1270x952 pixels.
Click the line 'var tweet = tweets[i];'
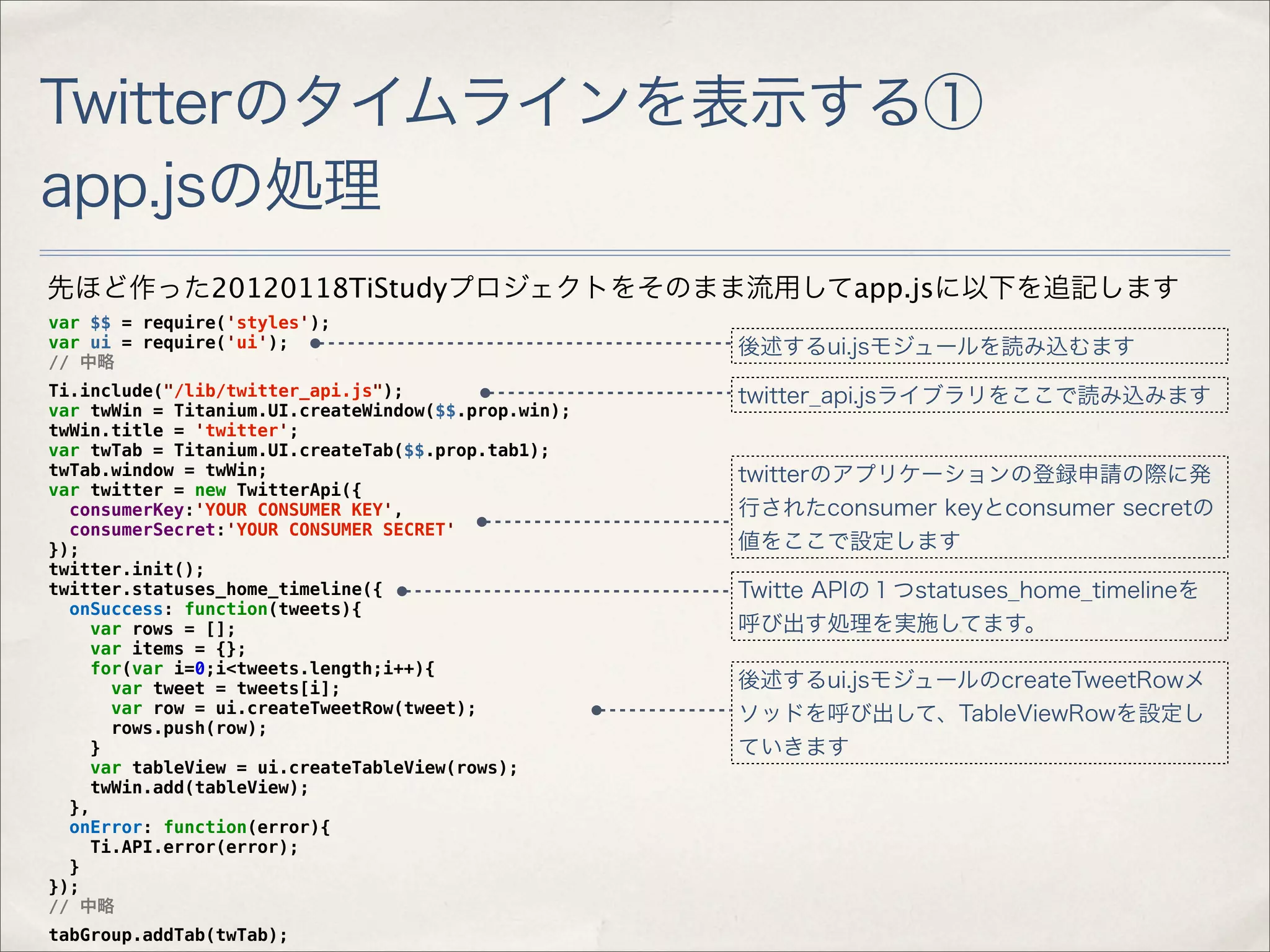[226, 689]
